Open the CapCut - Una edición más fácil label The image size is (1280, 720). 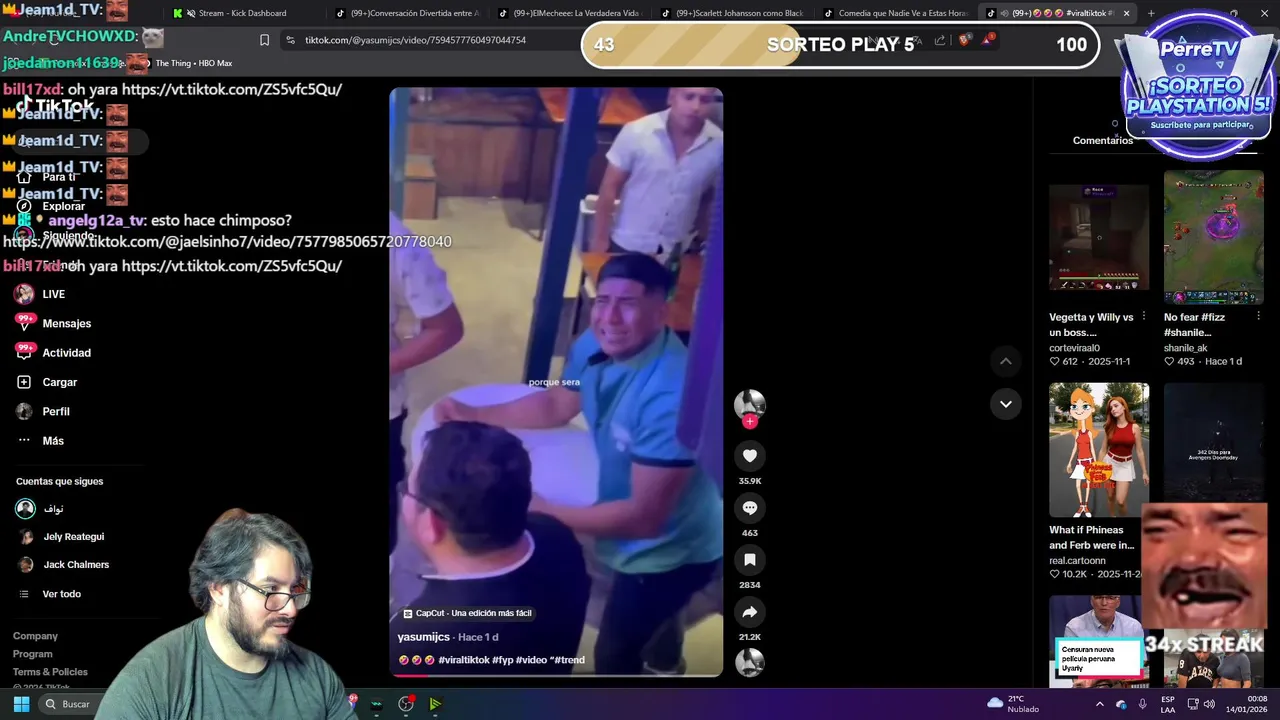(467, 613)
